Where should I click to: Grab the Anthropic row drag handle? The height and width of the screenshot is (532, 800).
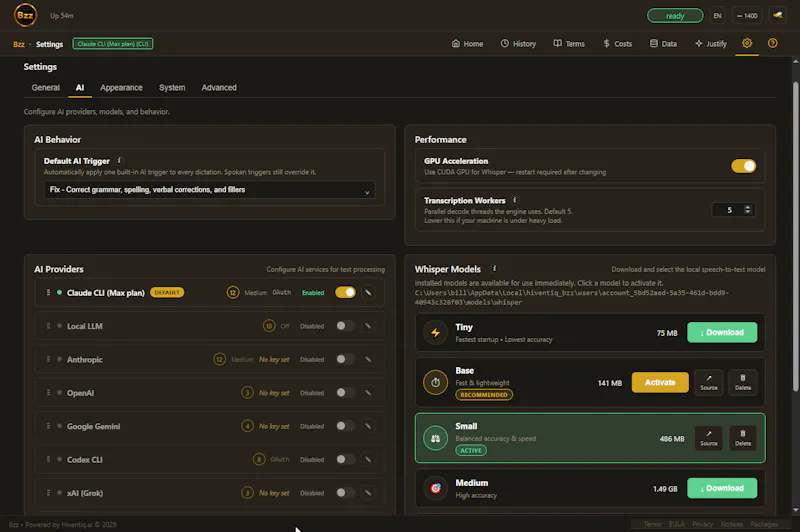point(48,359)
